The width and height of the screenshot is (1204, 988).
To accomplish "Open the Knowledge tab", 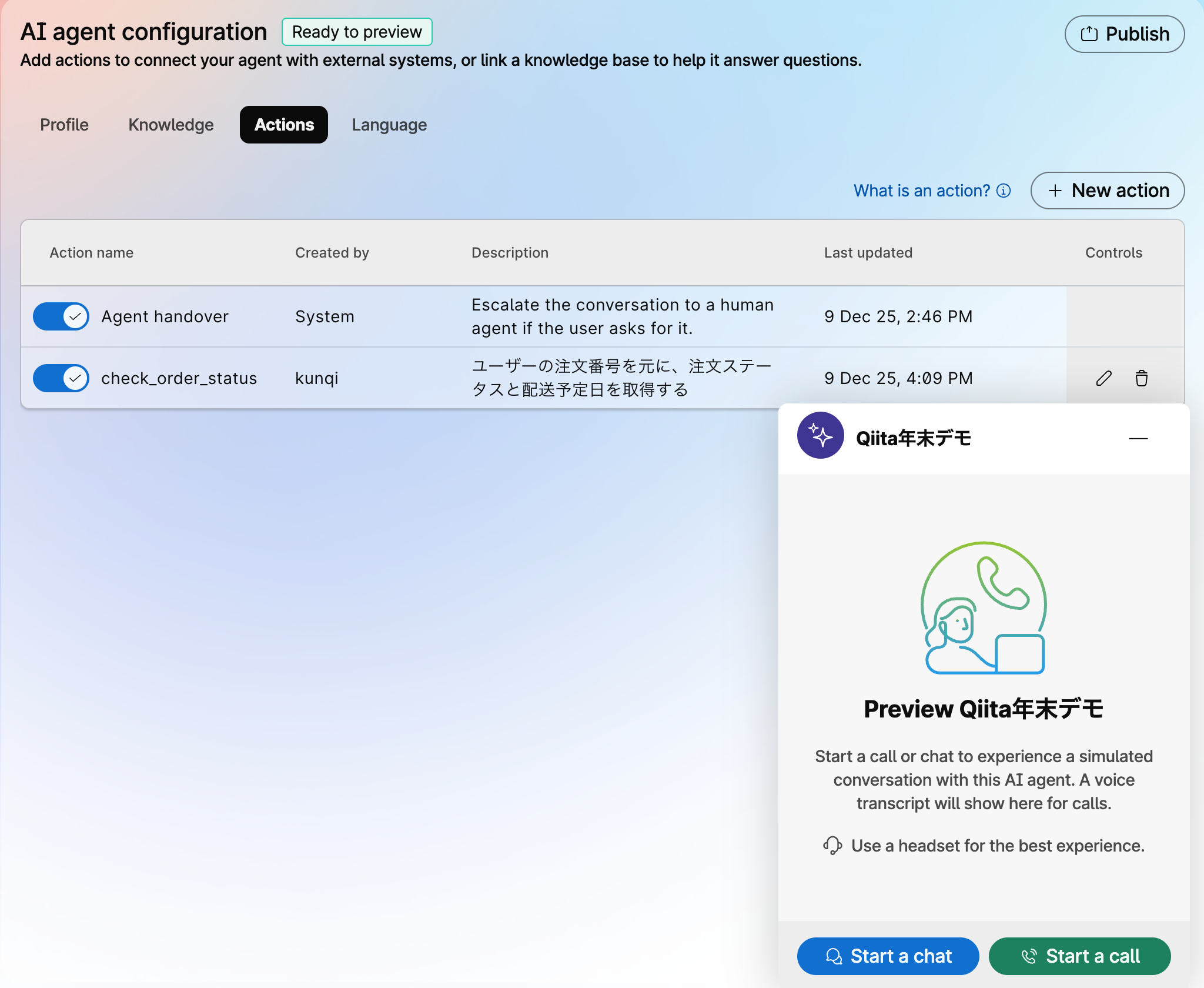I will [171, 125].
